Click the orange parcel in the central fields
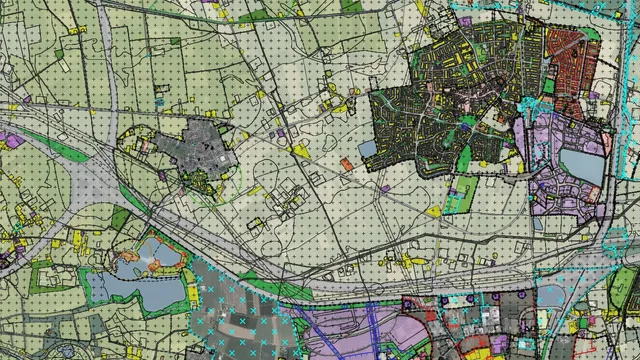Image resolution: width=640 pixels, height=360 pixels. pyautogui.click(x=347, y=164)
